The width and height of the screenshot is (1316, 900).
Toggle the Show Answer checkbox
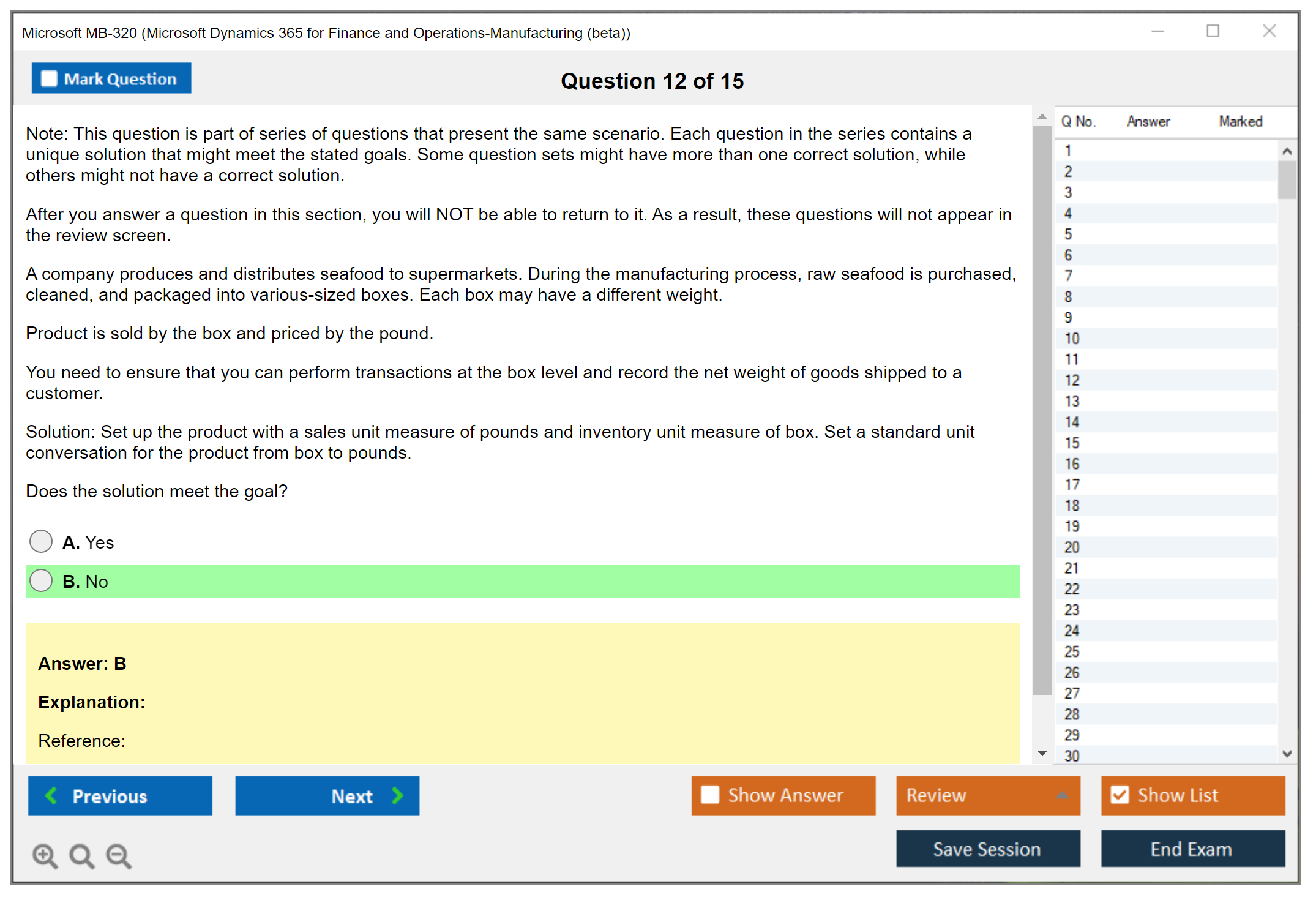[710, 795]
